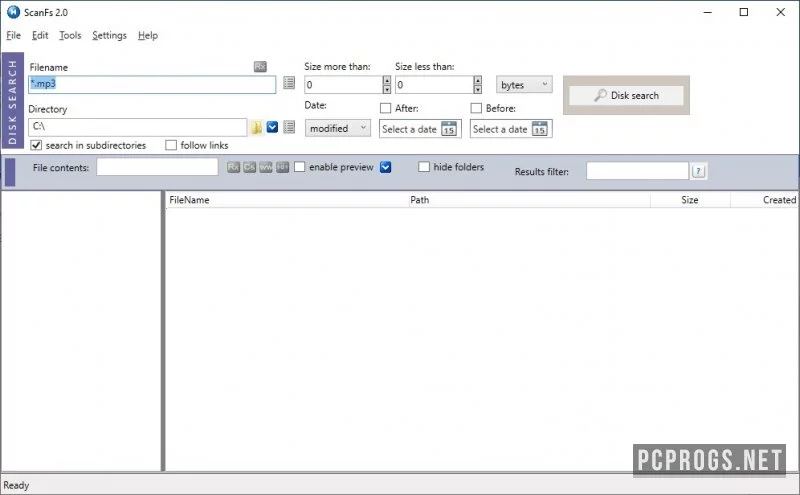Toggle the Rx regex option for file contents

pos(233,167)
